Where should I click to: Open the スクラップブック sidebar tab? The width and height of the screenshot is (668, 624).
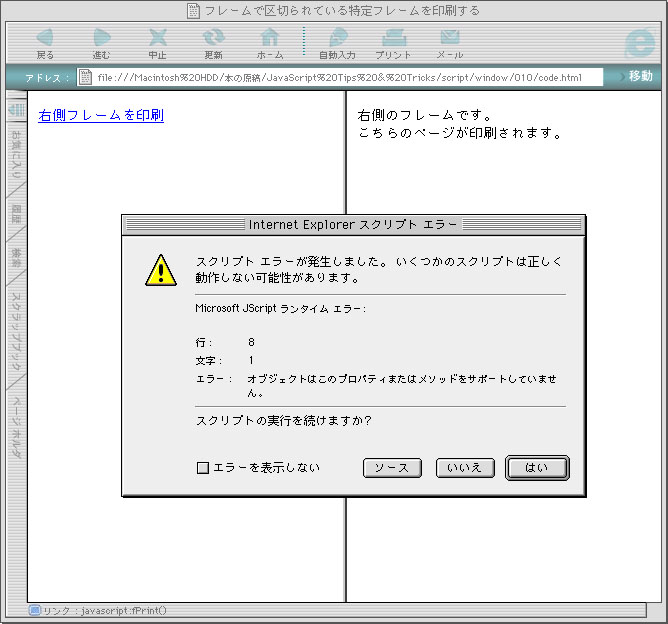coord(16,331)
